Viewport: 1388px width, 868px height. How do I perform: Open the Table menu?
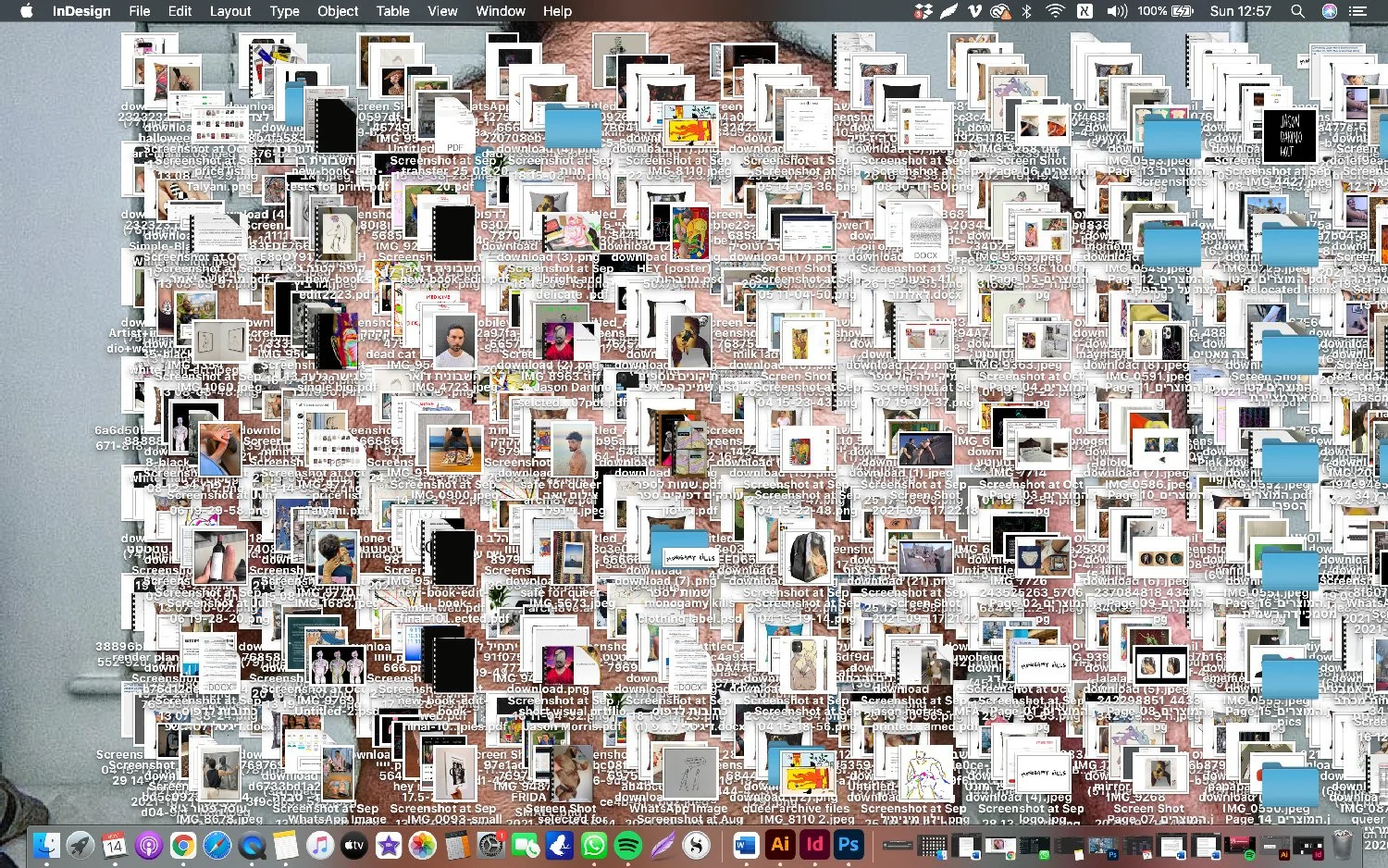point(392,11)
